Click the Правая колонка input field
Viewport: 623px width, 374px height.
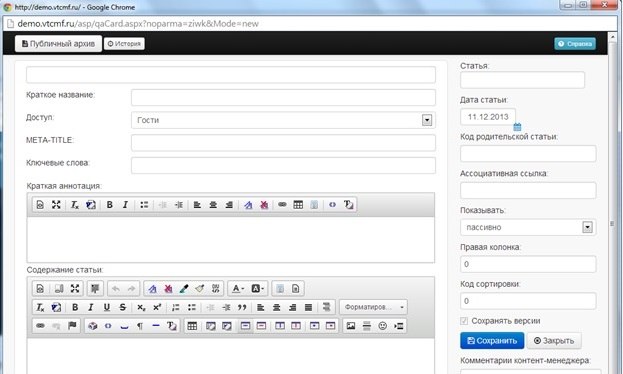tap(528, 264)
